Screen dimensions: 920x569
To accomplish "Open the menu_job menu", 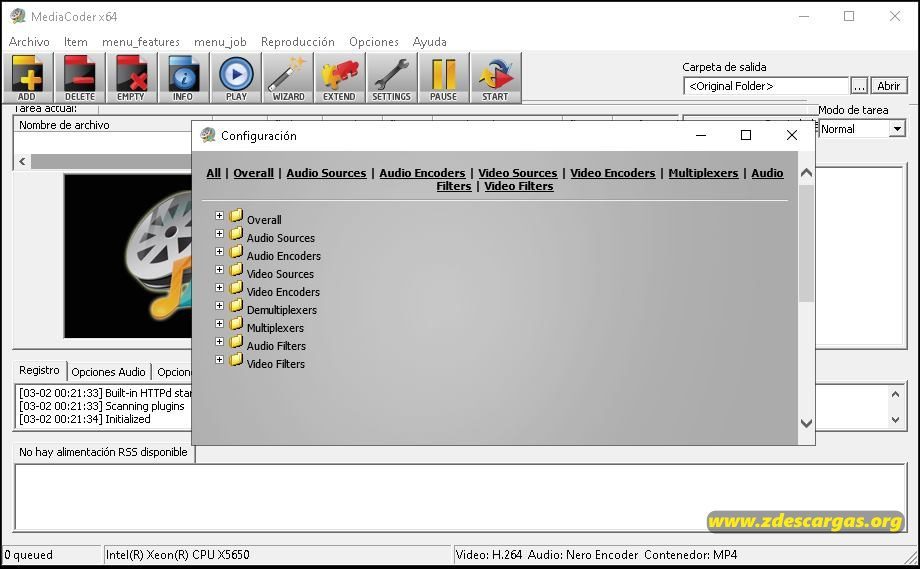I will click(x=220, y=42).
